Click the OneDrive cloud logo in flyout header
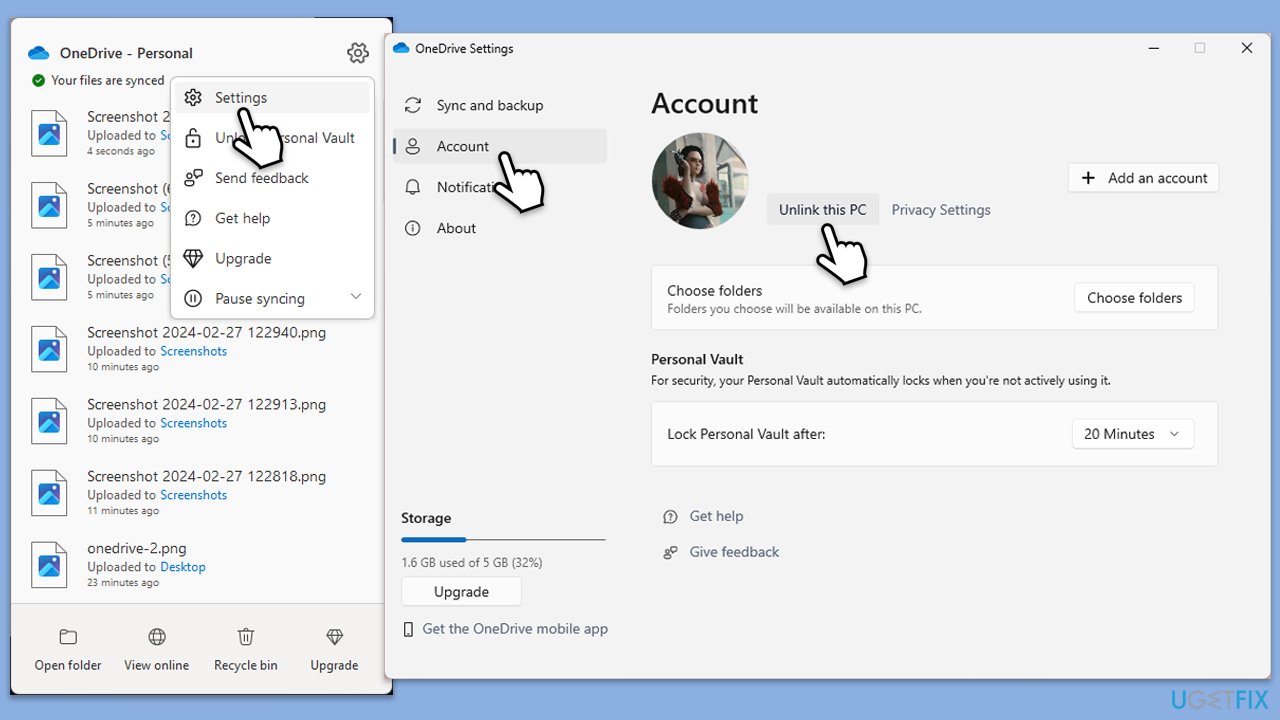This screenshot has height=720, width=1280. pos(39,53)
